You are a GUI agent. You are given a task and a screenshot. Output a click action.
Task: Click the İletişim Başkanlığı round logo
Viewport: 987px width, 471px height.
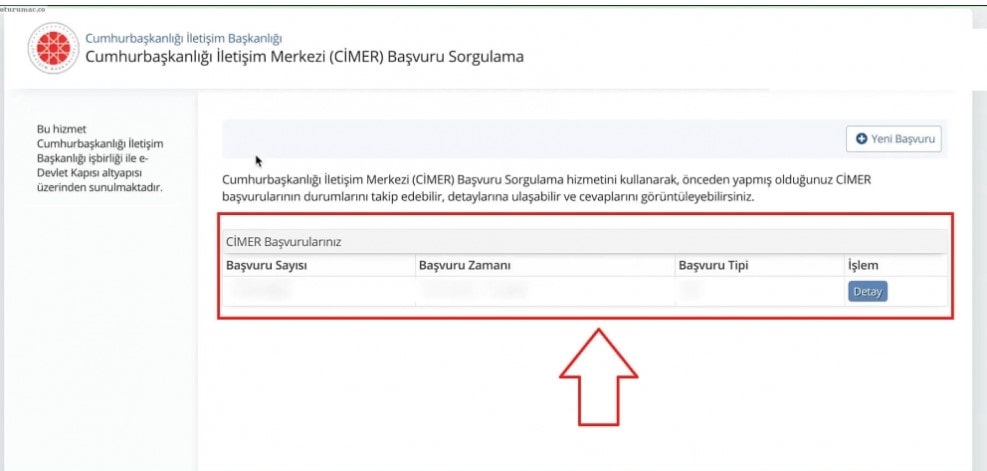pyautogui.click(x=53, y=48)
